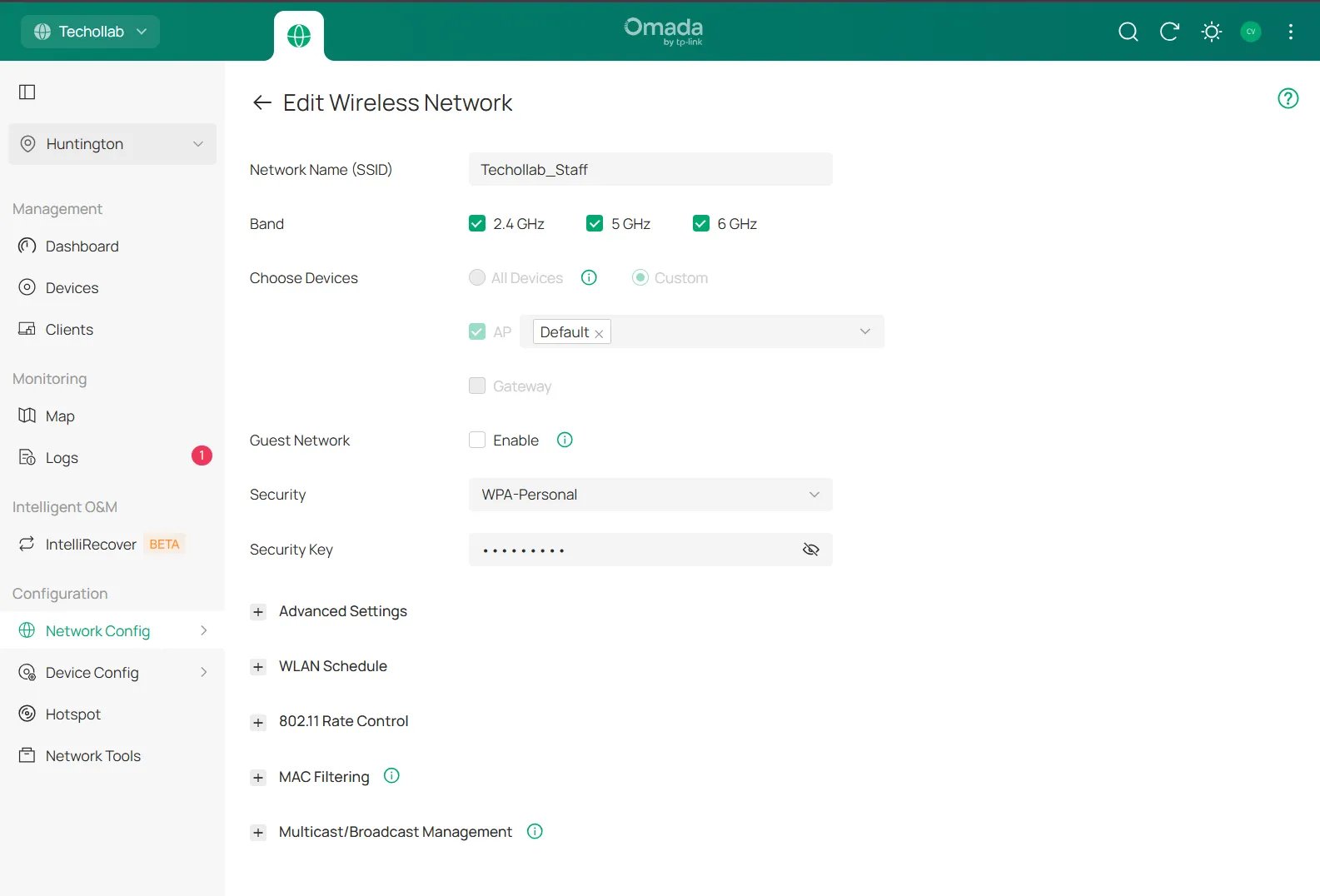Expand Multicast/Broadcast Management section
This screenshot has width=1320, height=896.
point(258,833)
